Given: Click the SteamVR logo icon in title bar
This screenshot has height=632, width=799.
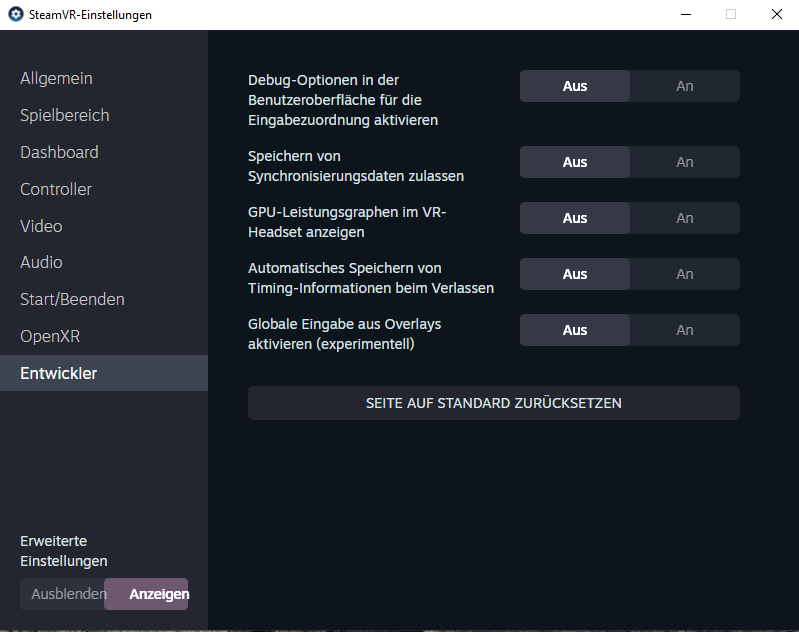Looking at the screenshot, I should coord(16,14).
